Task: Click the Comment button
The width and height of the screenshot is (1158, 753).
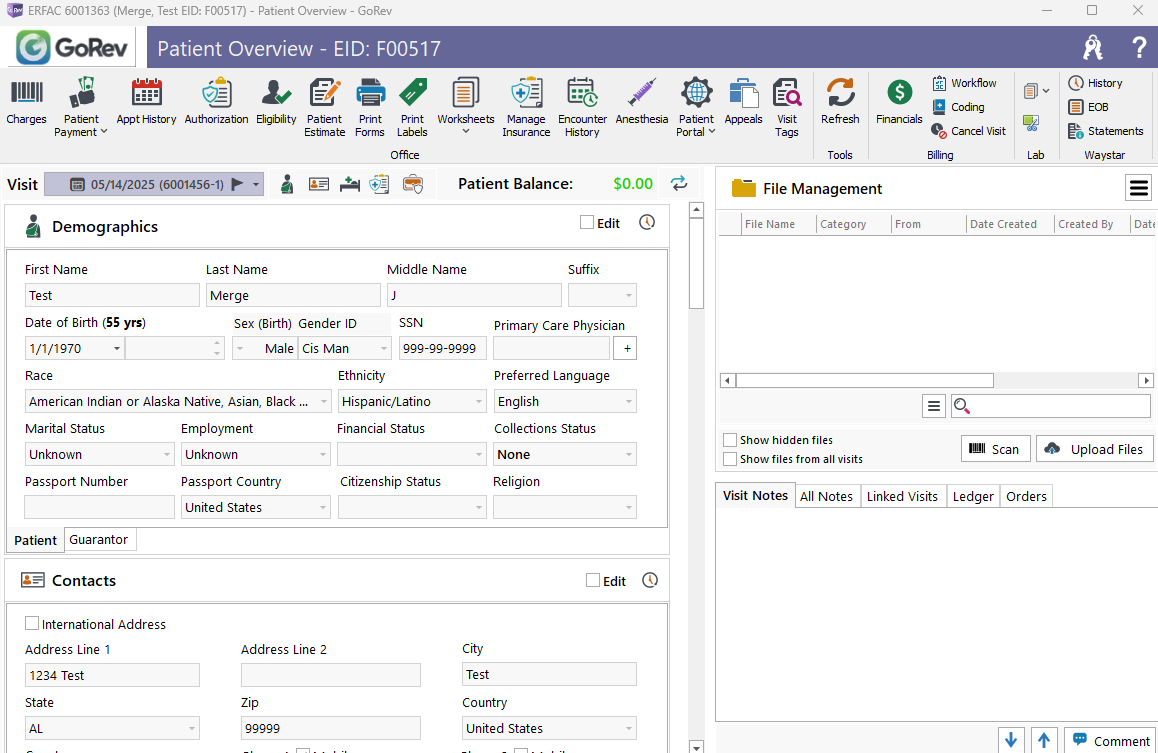Action: pos(1111,740)
